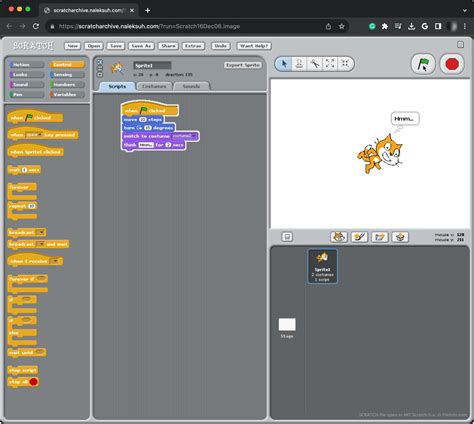Open the Costumes tab

tap(154, 86)
